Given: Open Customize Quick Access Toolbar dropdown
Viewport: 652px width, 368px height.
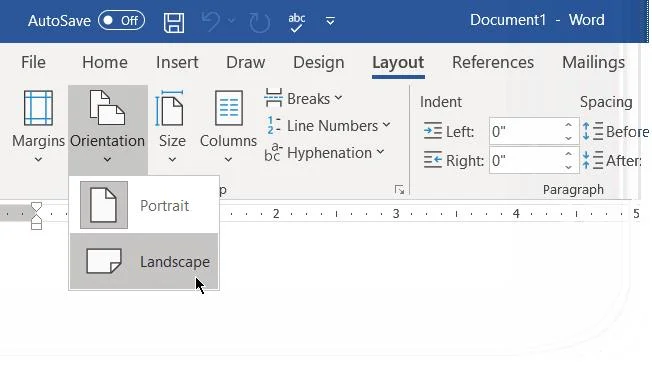Looking at the screenshot, I should pyautogui.click(x=330, y=21).
